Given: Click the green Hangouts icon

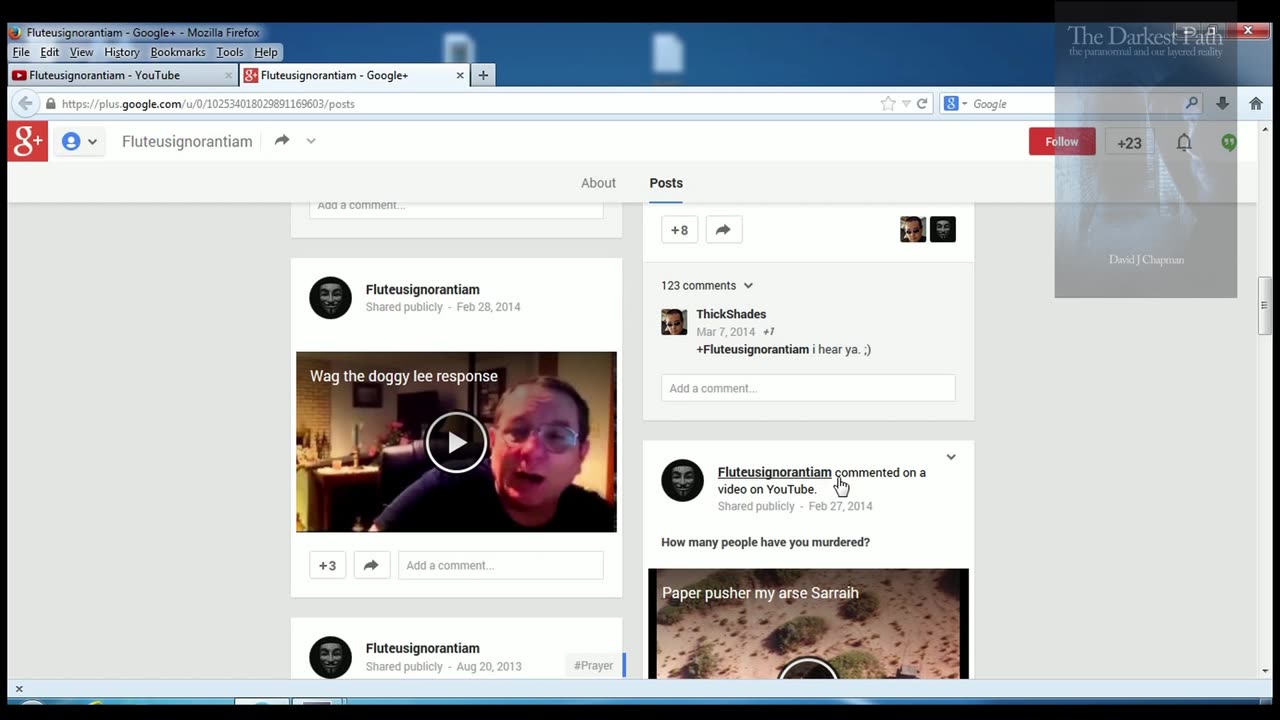Looking at the screenshot, I should (x=1229, y=143).
